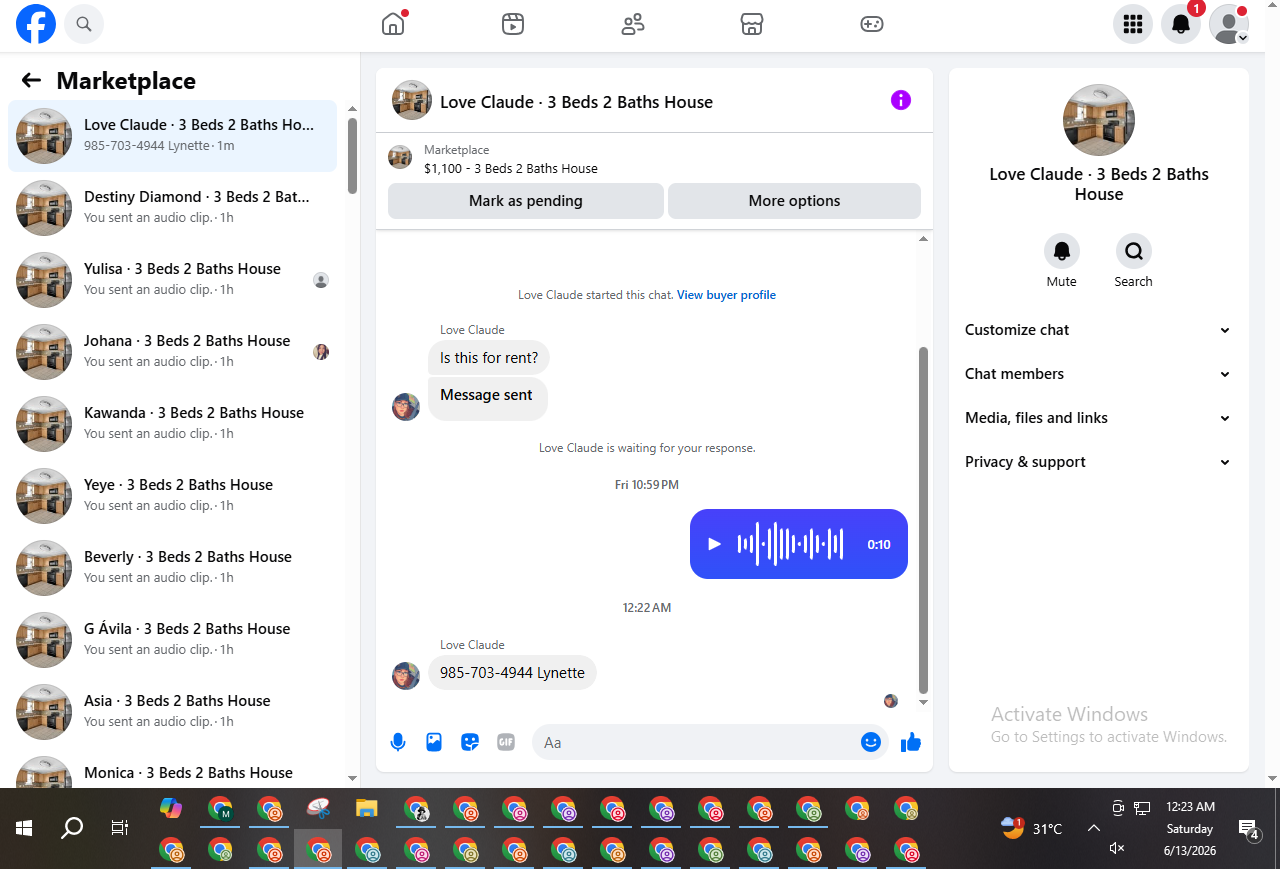1280x869 pixels.
Task: Open the Facebook logo home
Action: click(36, 24)
